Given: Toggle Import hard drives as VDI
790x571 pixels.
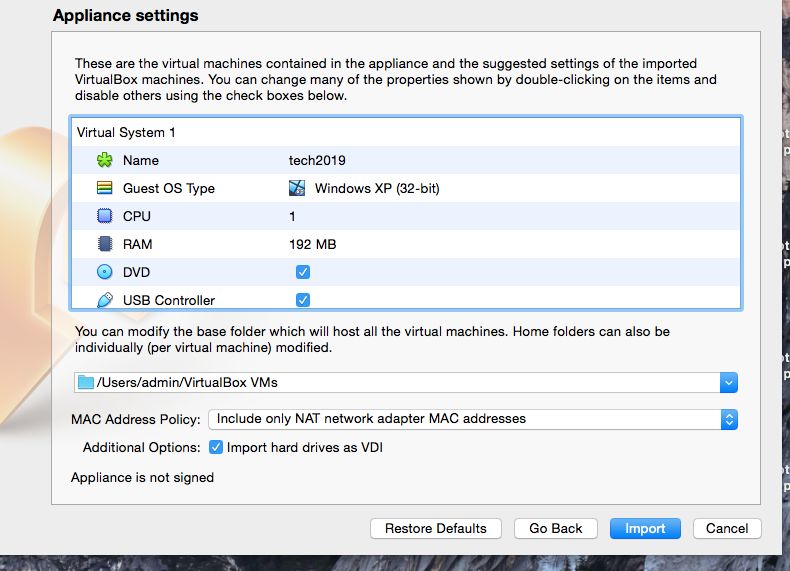Looking at the screenshot, I should coord(216,447).
